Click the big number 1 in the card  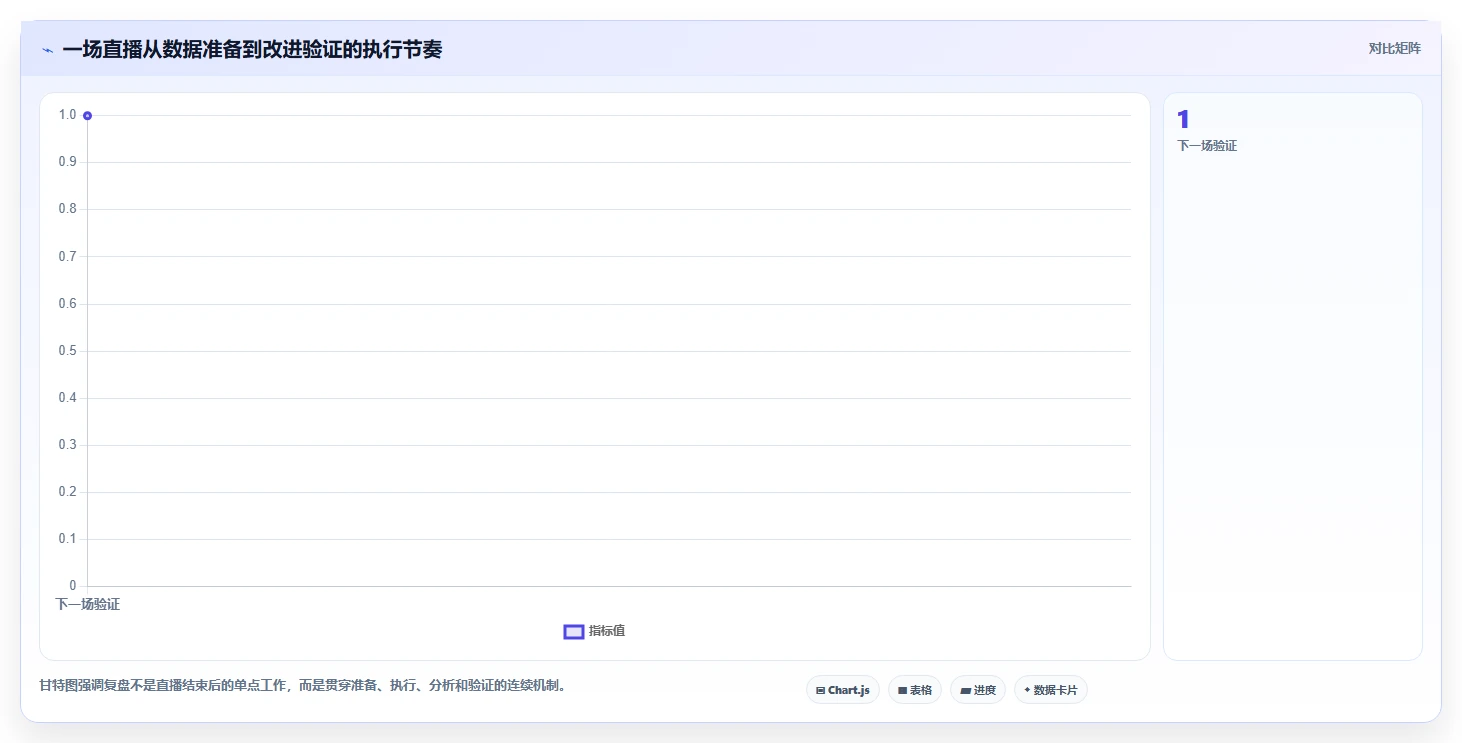[1184, 119]
